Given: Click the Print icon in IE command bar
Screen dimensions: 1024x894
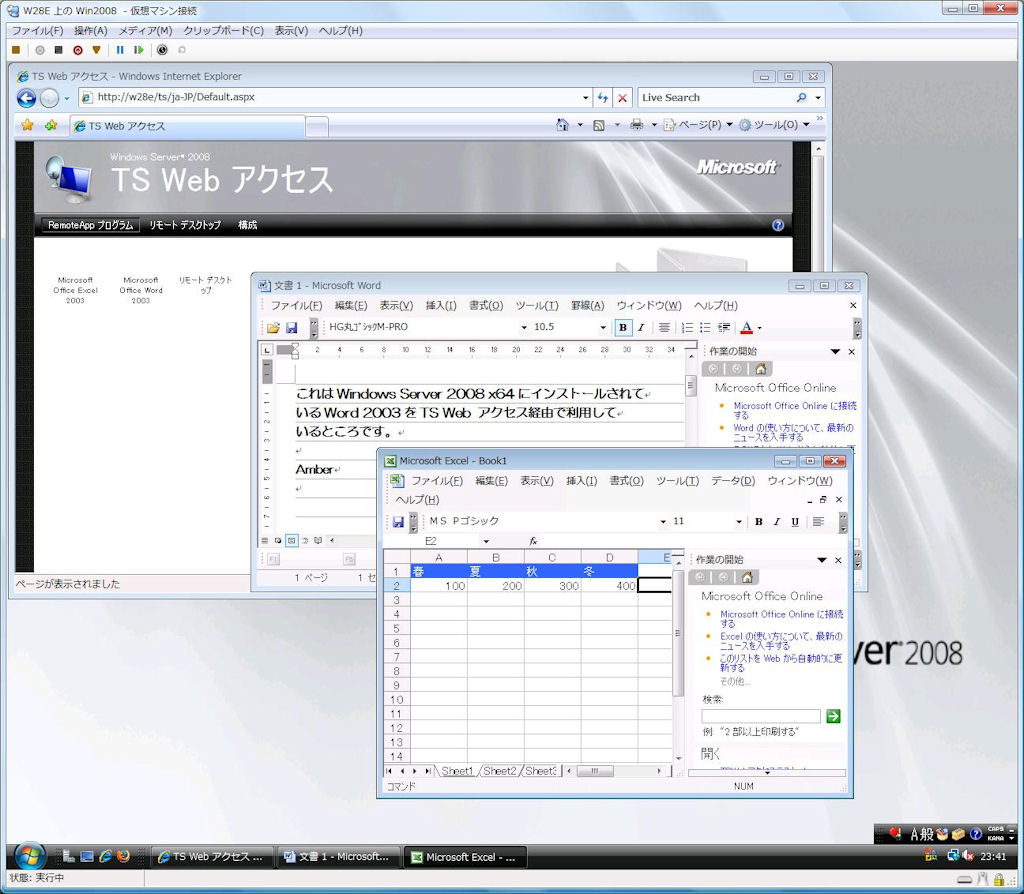Looking at the screenshot, I should point(636,125).
